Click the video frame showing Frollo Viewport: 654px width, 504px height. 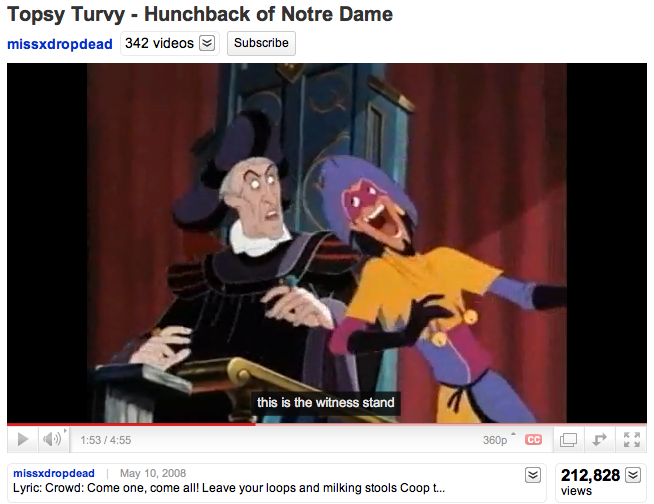pos(327,243)
